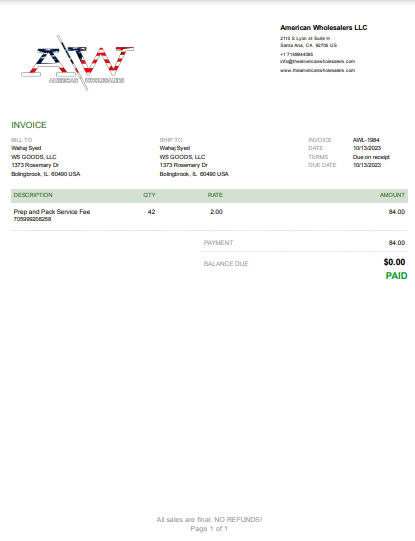This screenshot has height=541, width=415.
Task: Click the AW American Wholesalers logo
Action: click(x=78, y=63)
